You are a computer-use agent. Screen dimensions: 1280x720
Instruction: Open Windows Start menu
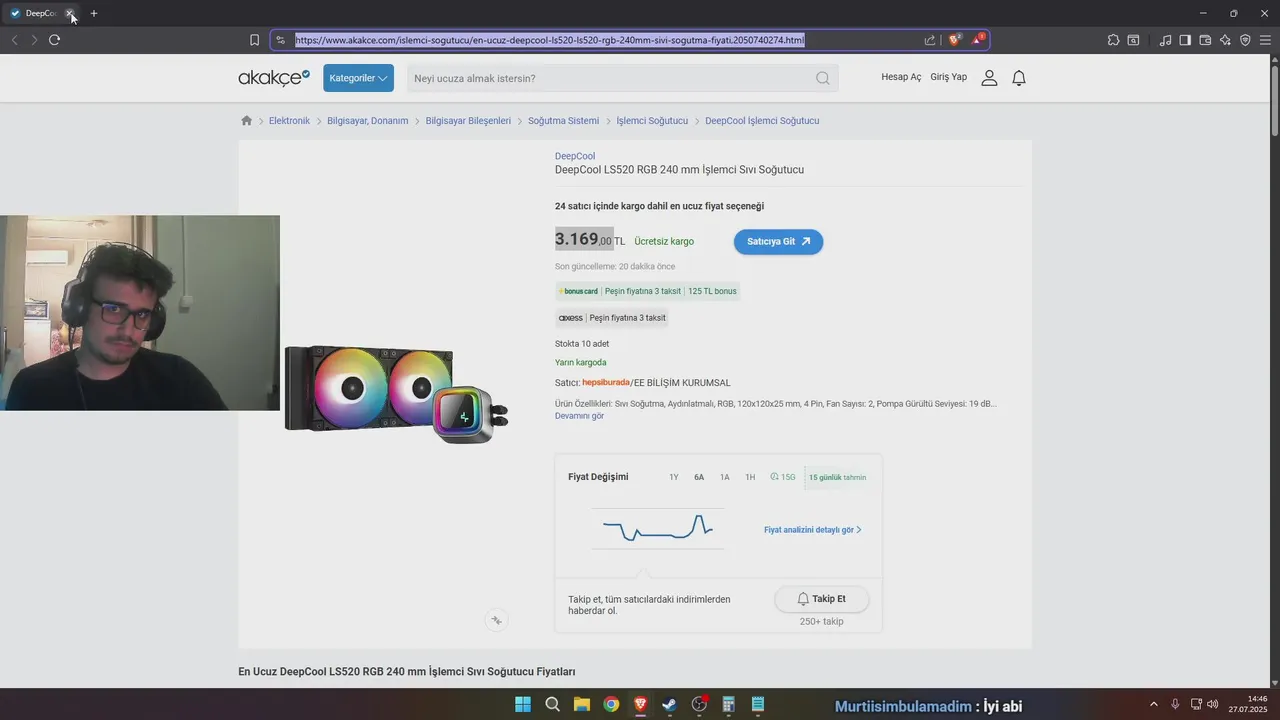523,705
